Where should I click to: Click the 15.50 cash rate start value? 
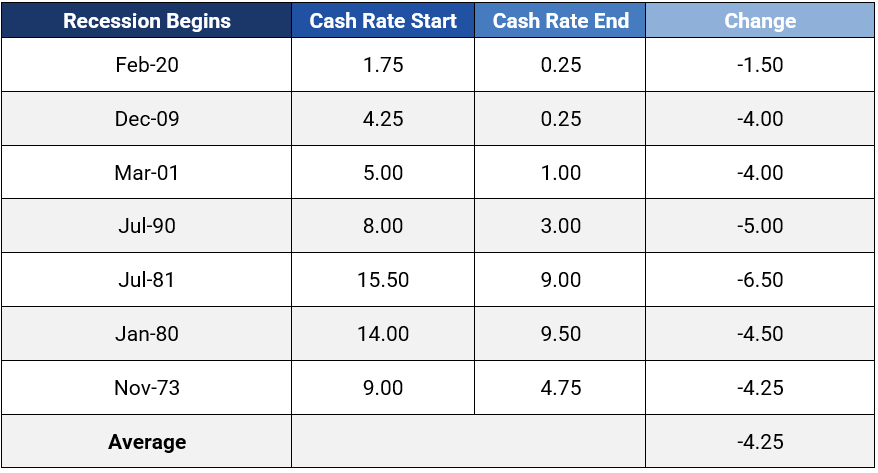pyautogui.click(x=383, y=280)
